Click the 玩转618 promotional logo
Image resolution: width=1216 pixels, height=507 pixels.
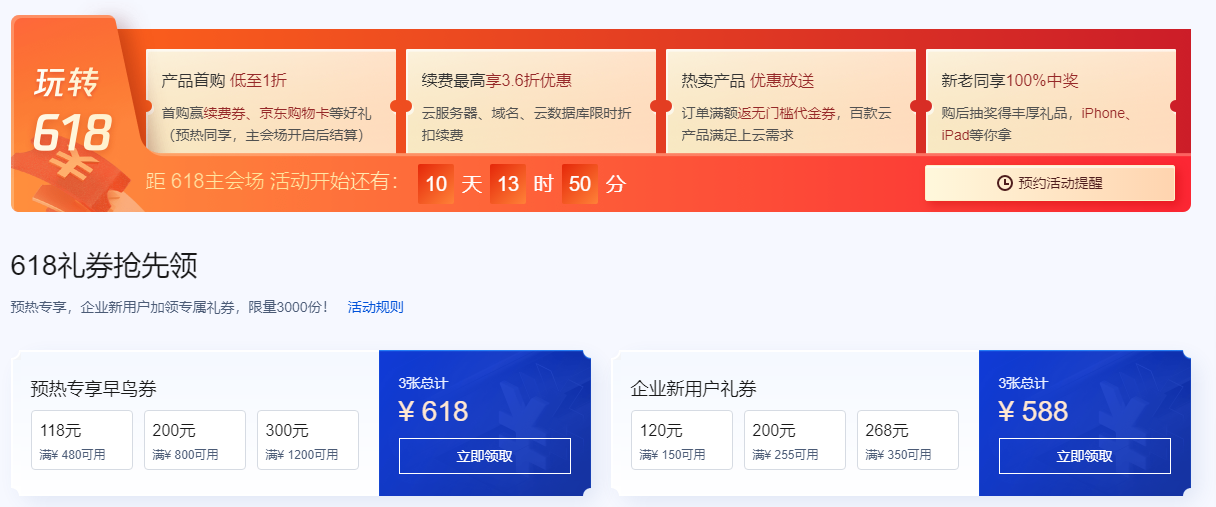(72, 112)
